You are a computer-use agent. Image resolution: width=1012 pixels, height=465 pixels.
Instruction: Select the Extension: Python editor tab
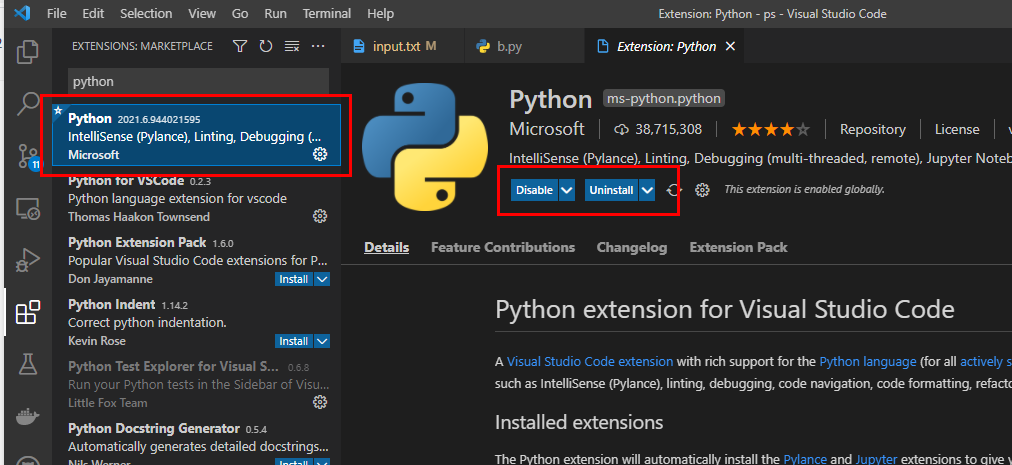tap(665, 46)
